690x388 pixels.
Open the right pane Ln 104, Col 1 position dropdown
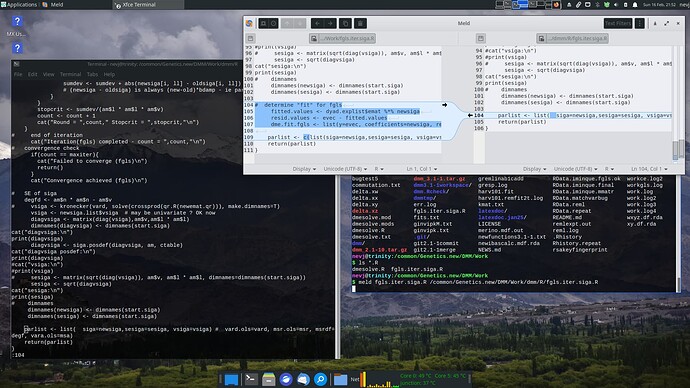pos(650,169)
